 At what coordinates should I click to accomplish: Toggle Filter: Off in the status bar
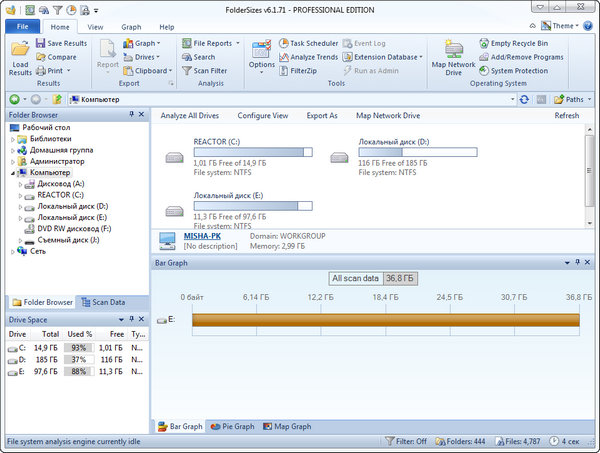point(407,440)
